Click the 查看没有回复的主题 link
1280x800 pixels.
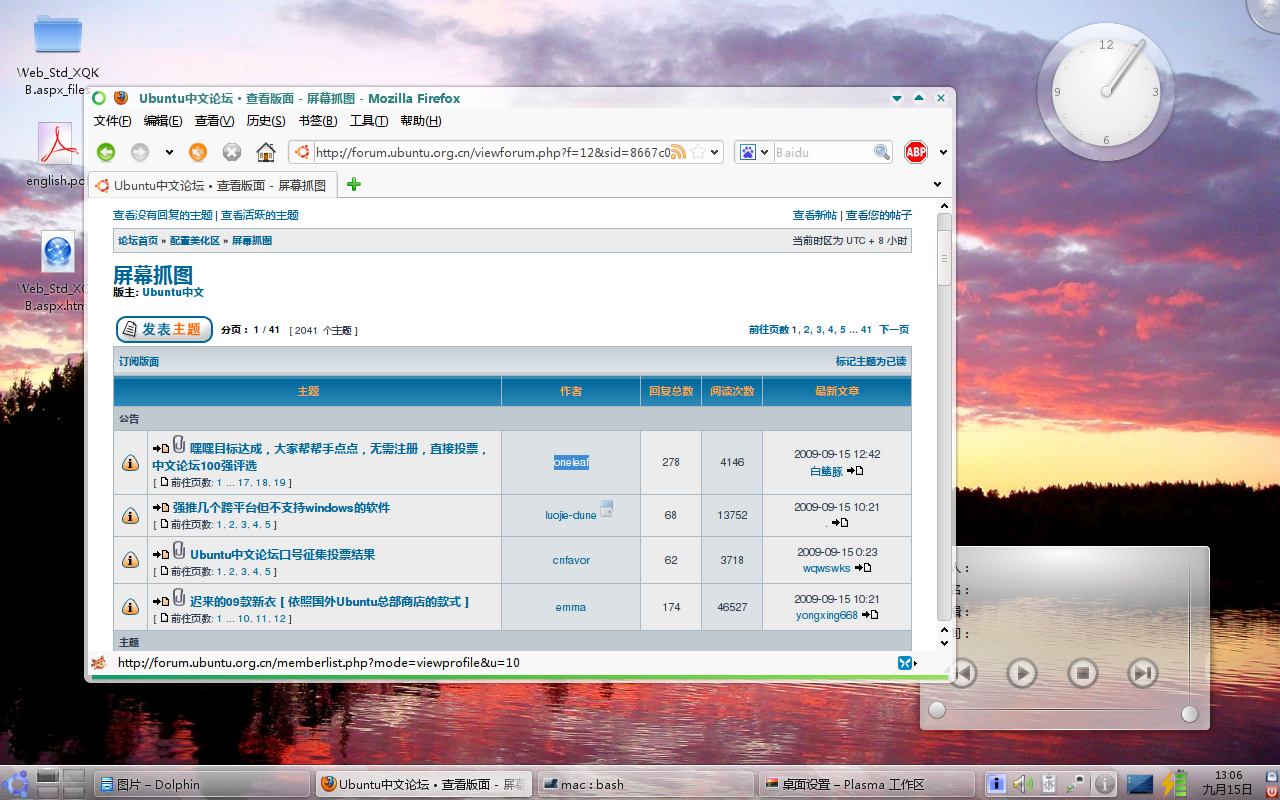(x=162, y=215)
